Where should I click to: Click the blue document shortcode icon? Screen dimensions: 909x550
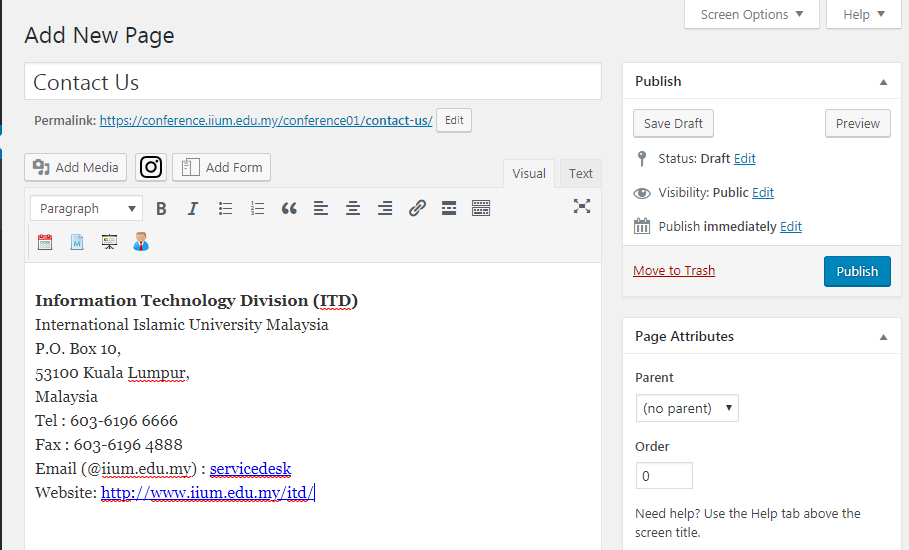click(77, 242)
